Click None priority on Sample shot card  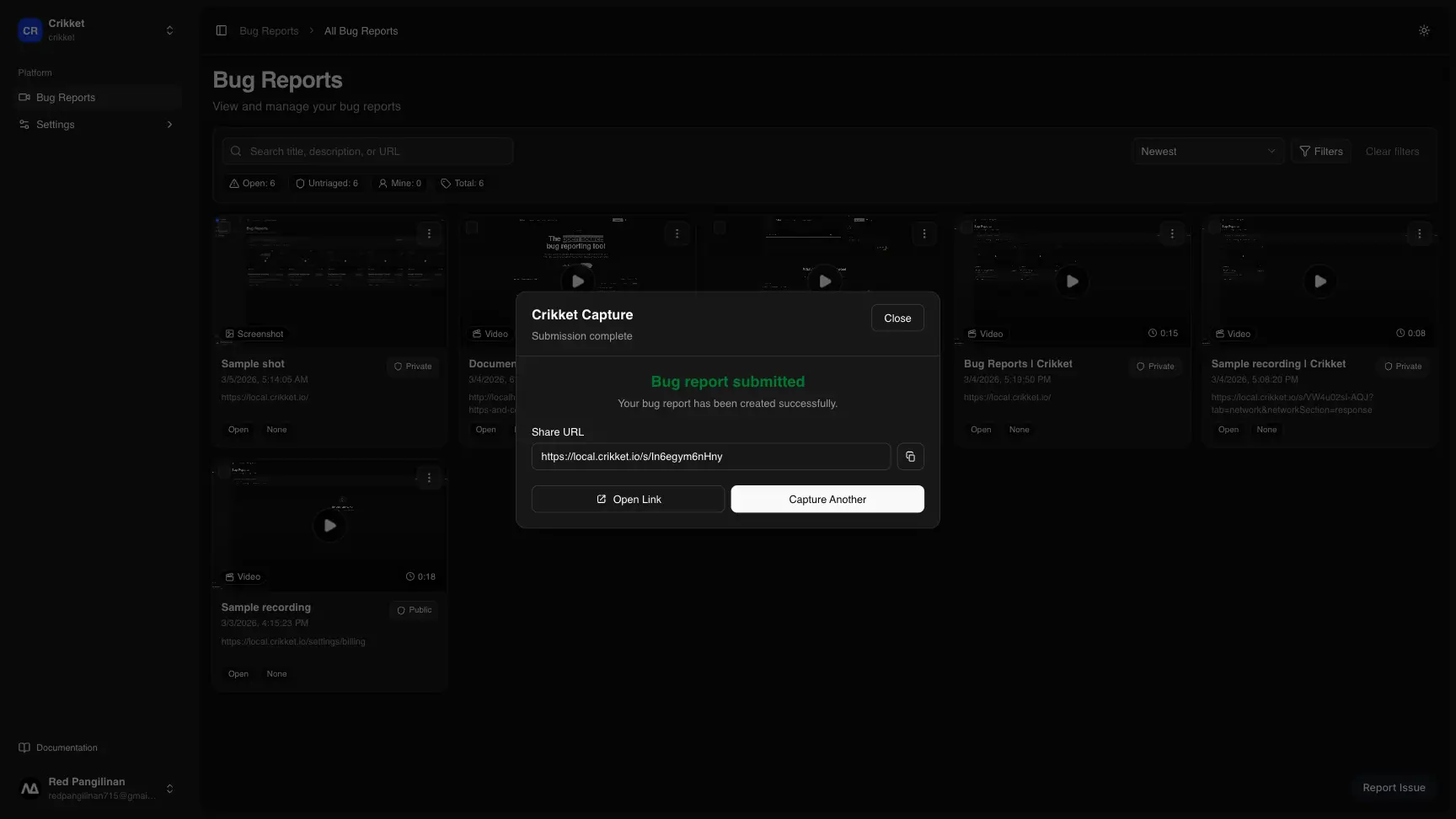276,430
